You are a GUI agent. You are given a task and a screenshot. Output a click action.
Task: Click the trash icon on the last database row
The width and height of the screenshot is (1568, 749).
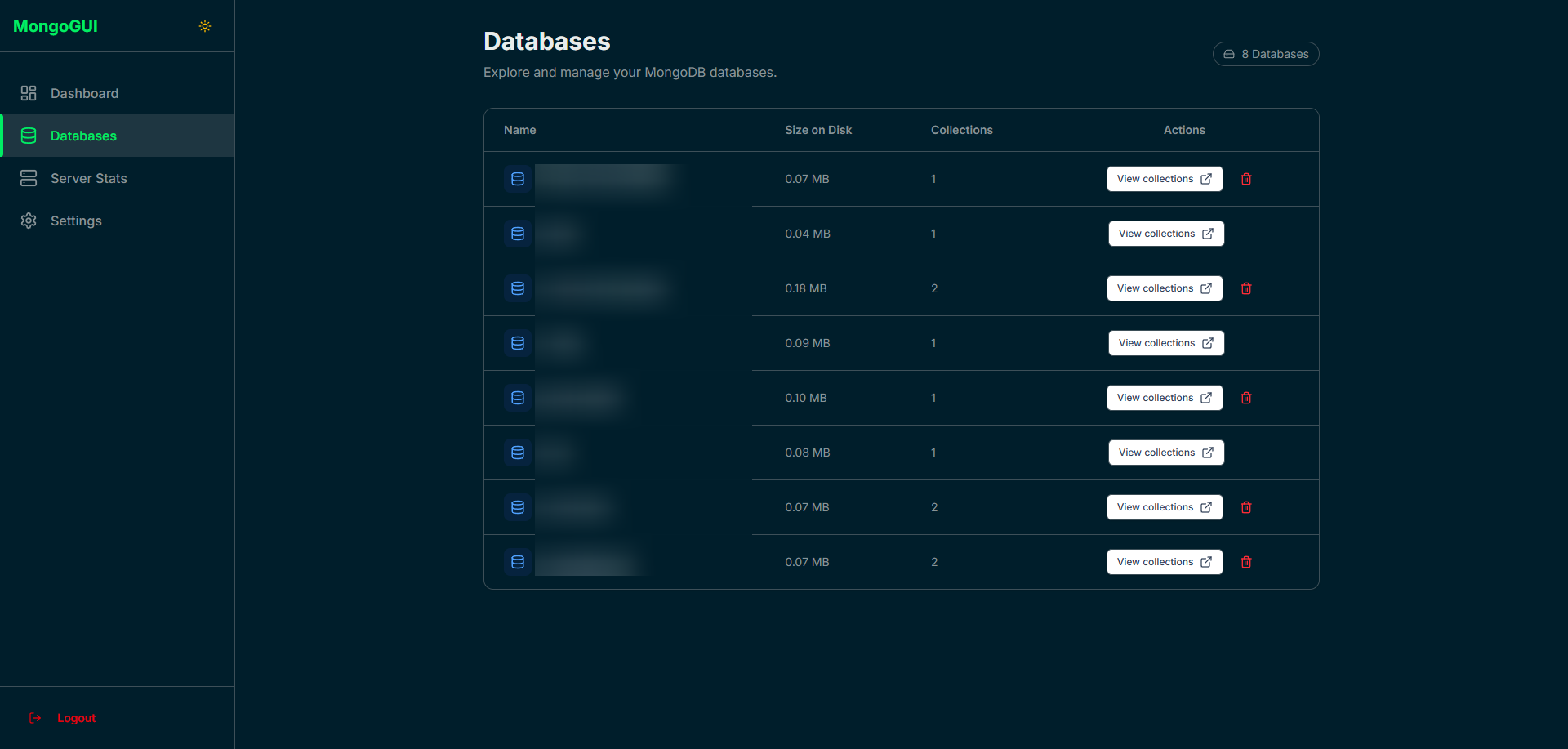1246,562
